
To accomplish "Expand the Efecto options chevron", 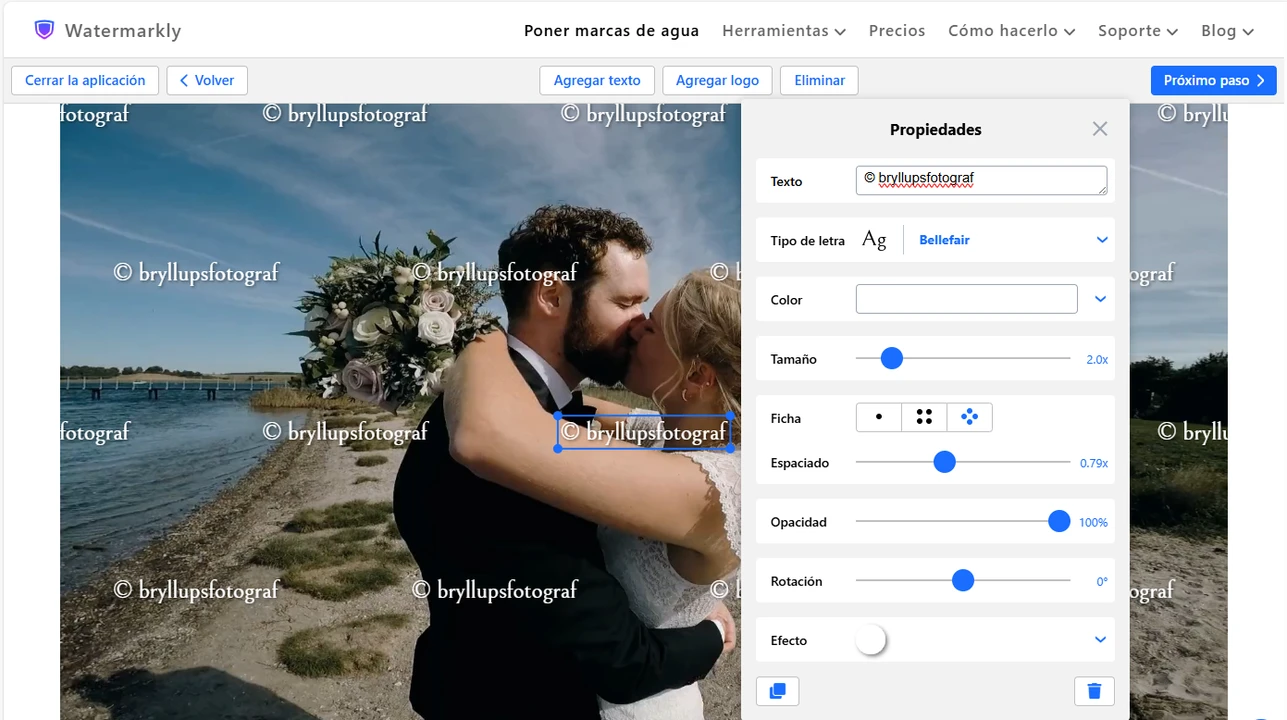I will tap(1101, 640).
